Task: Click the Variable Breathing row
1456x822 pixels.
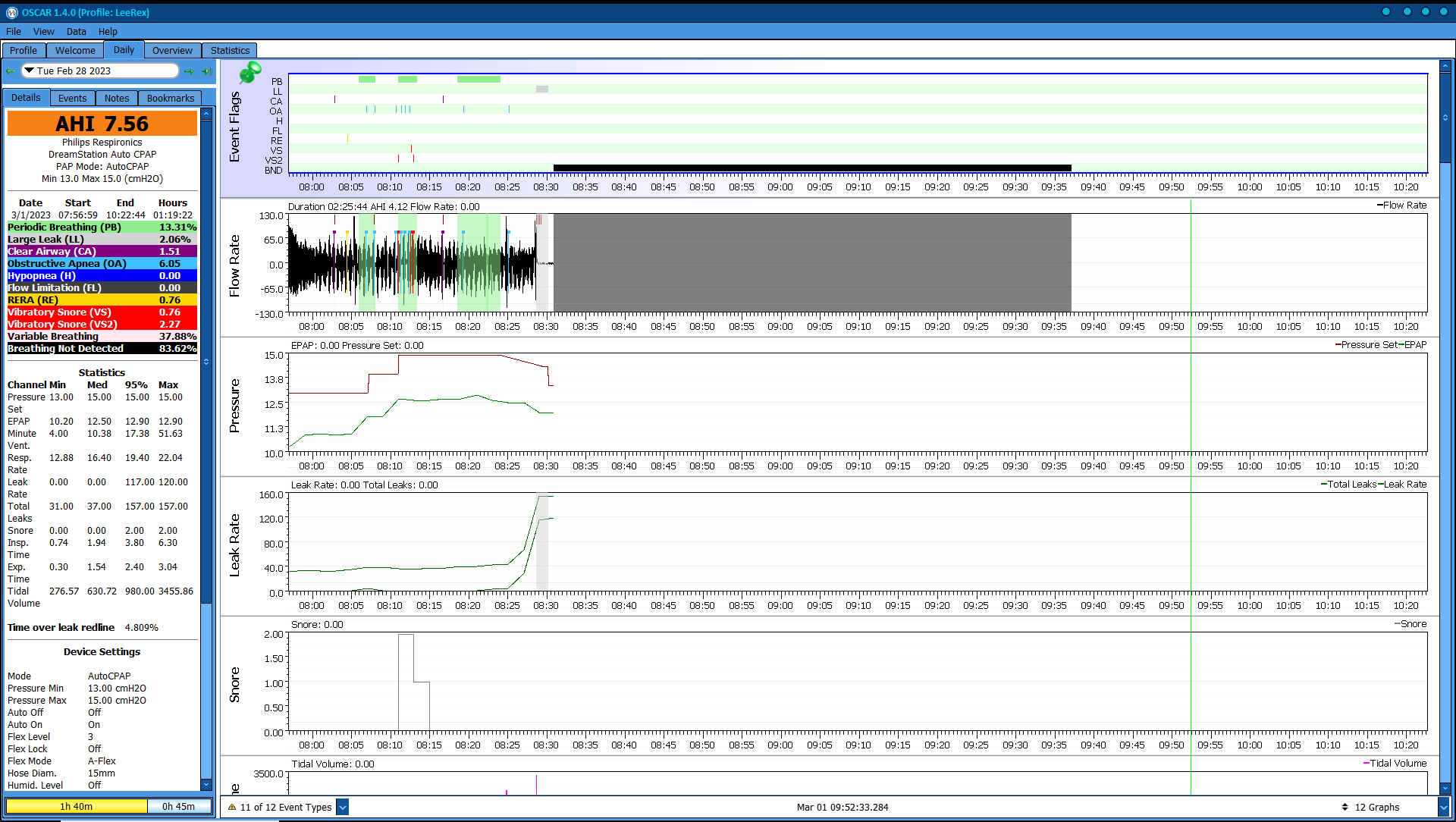Action: (102, 336)
